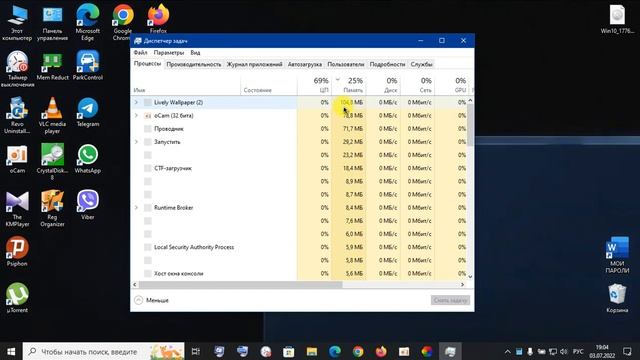The width and height of the screenshot is (640, 360).
Task: Open Таймер выключения desktop icon
Action: (x=17, y=69)
